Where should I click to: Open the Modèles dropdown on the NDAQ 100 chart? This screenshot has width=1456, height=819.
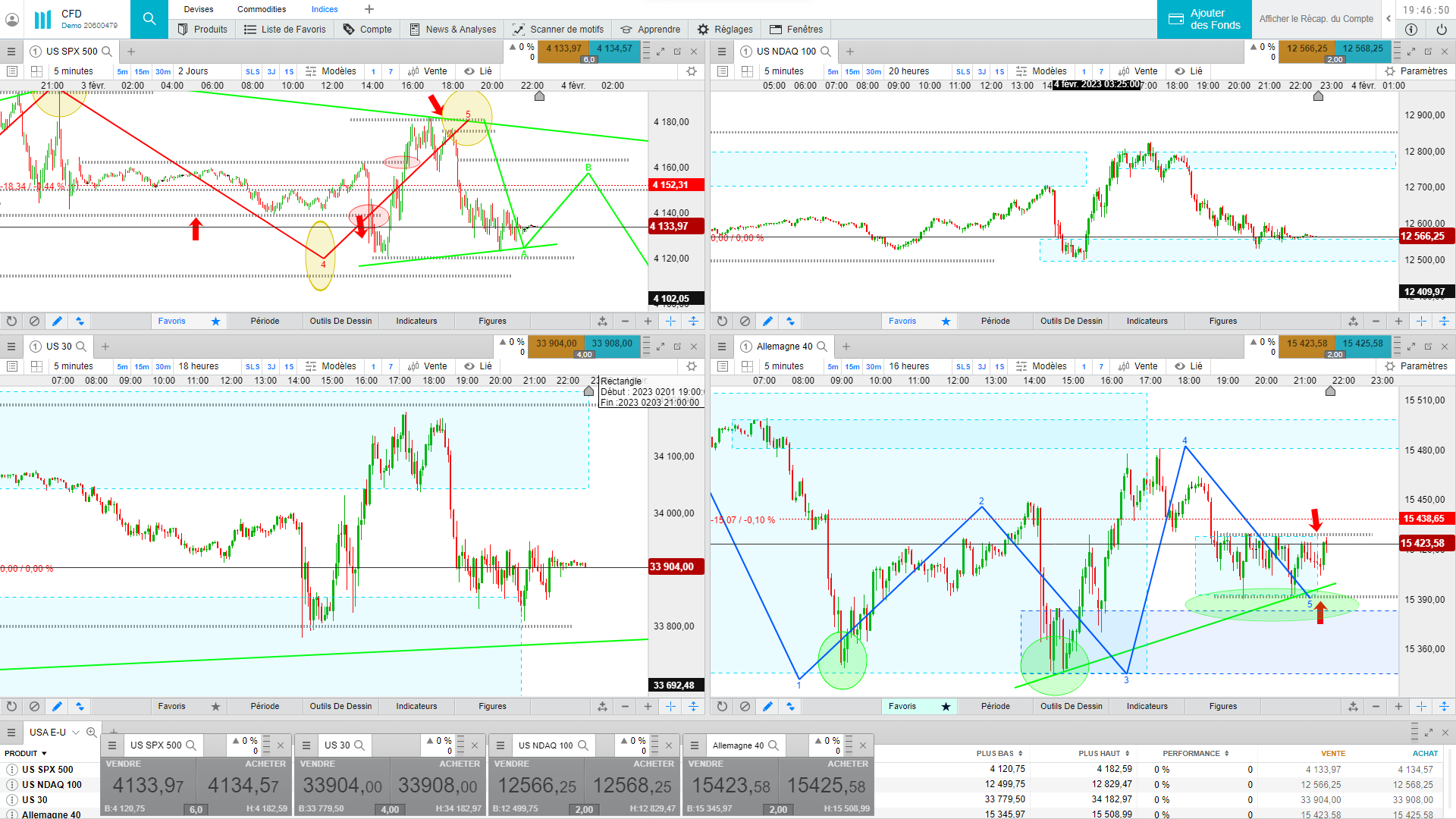coord(1041,71)
